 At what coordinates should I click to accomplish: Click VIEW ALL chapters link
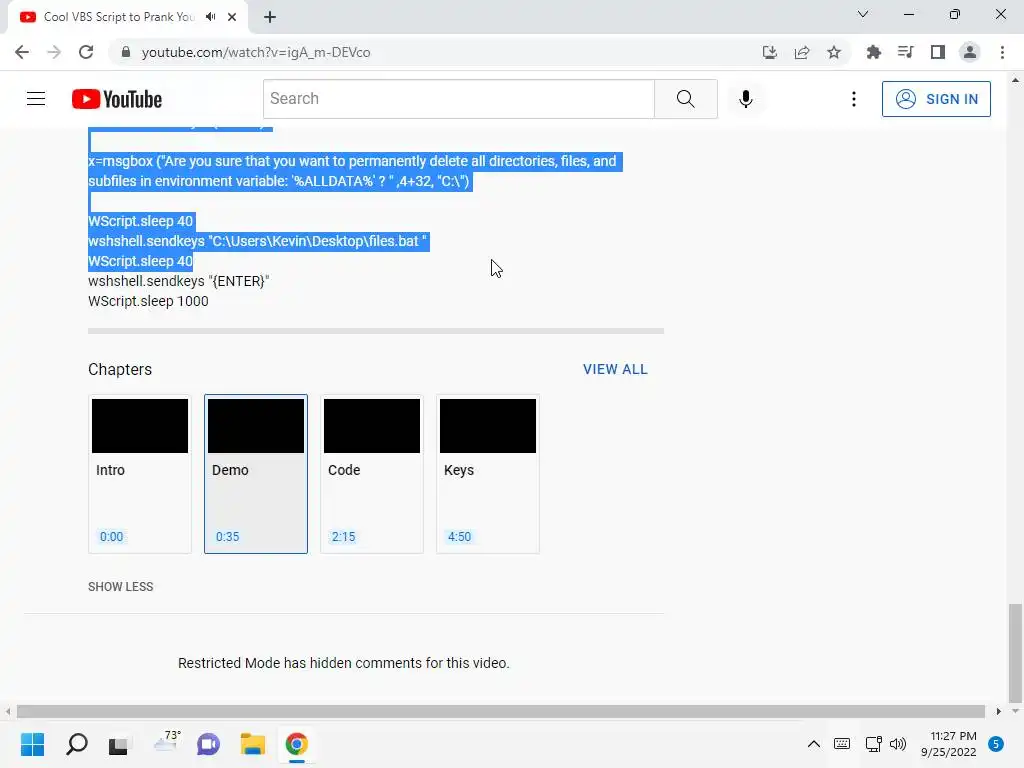[x=615, y=369]
